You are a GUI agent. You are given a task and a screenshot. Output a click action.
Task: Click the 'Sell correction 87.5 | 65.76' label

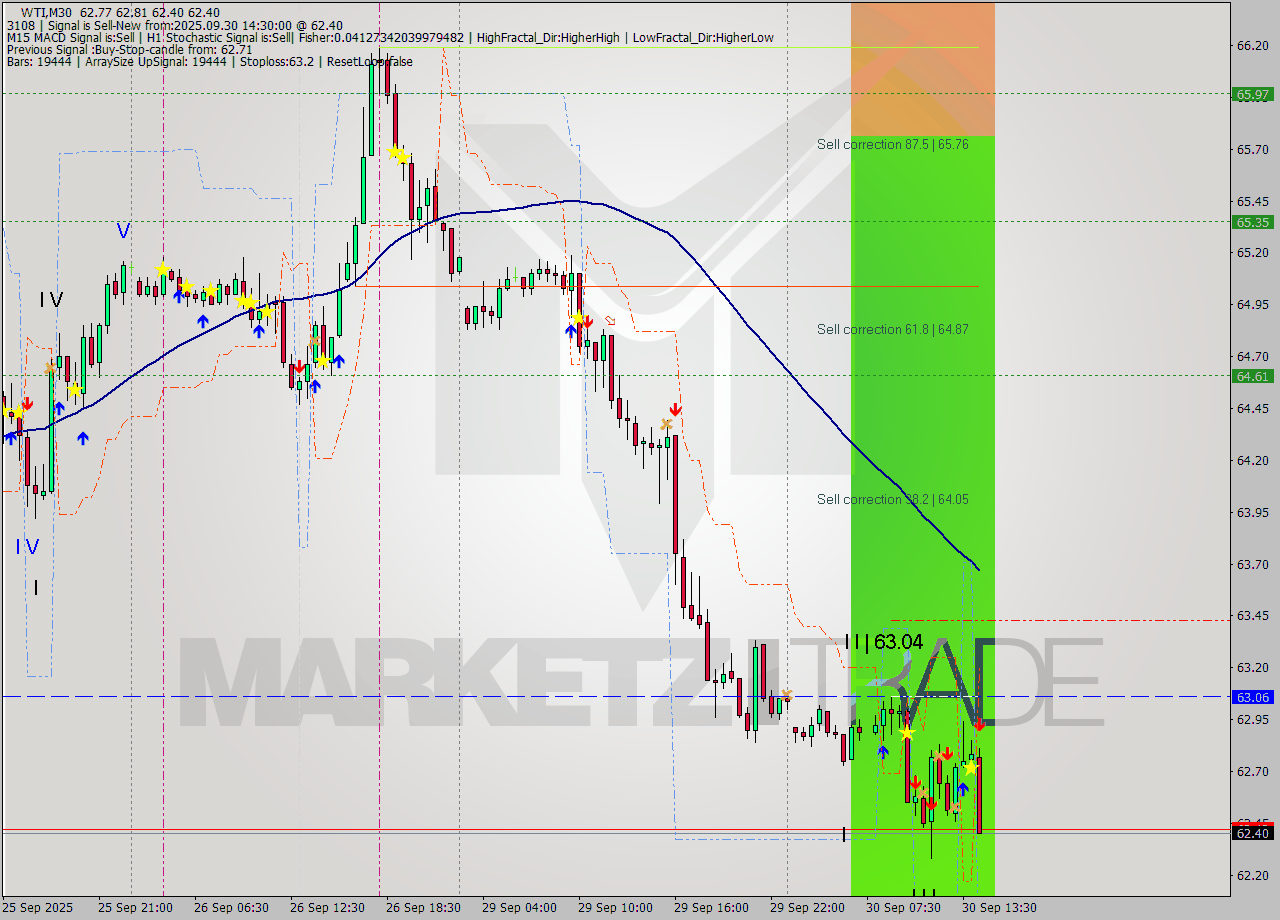coord(893,145)
